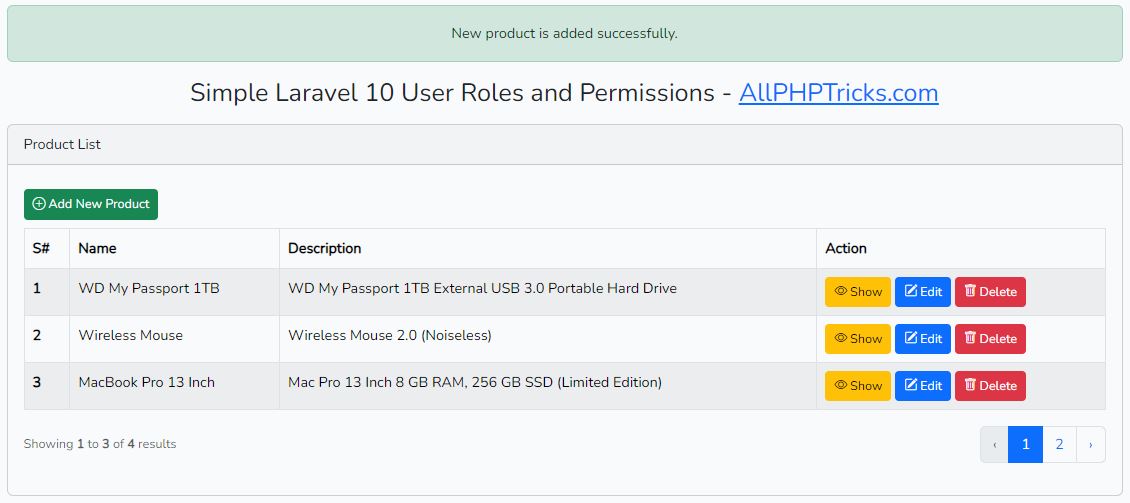Image resolution: width=1130 pixels, height=503 pixels.
Task: Open the AllPHPTricks.com link
Action: 838,93
